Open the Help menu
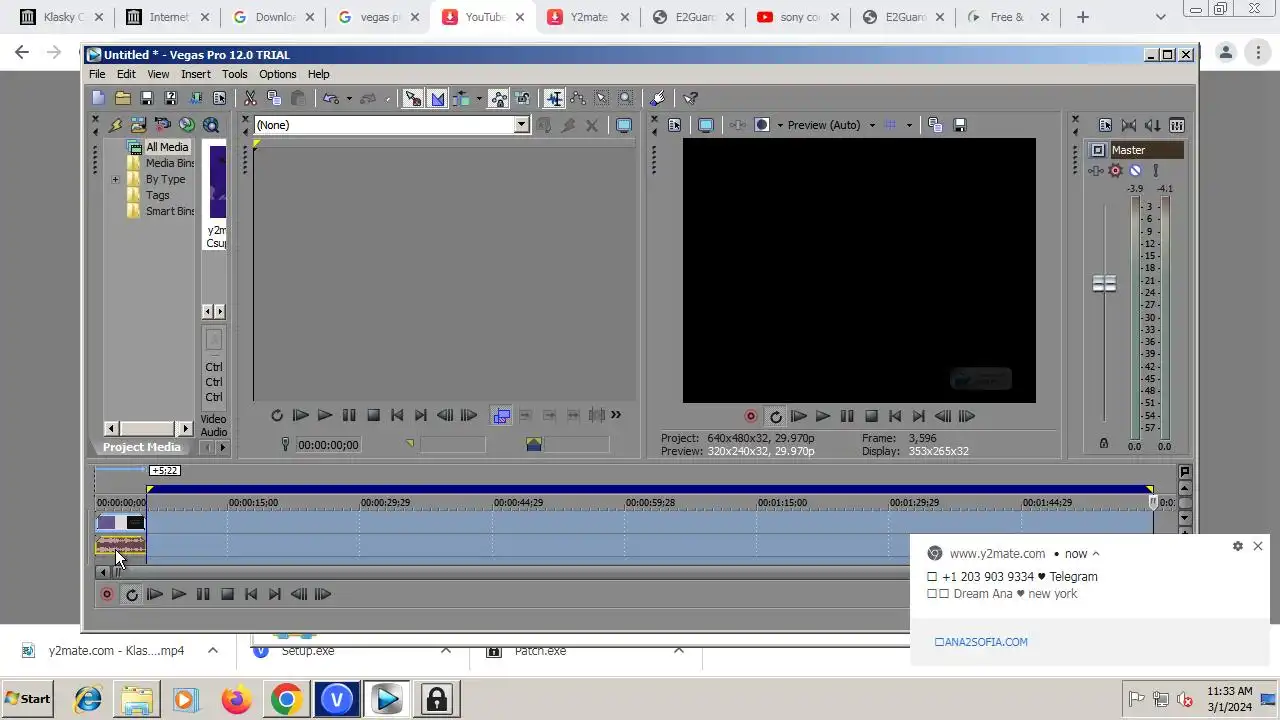1280x720 pixels. point(319,74)
